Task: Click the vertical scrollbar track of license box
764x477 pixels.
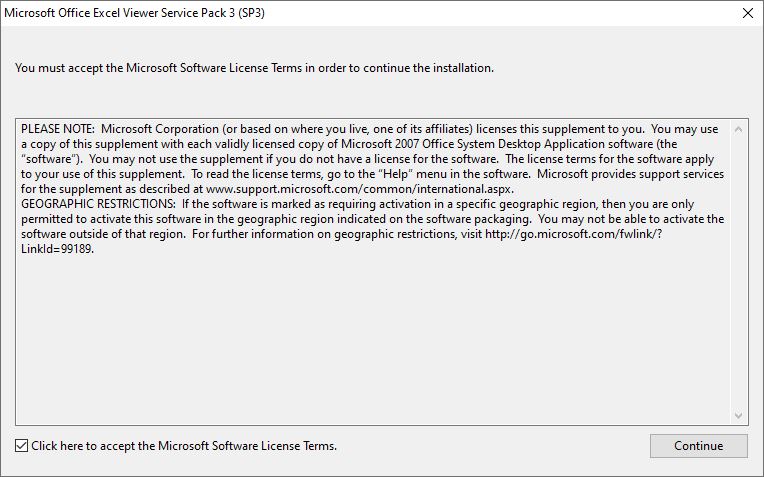Action: (x=738, y=273)
